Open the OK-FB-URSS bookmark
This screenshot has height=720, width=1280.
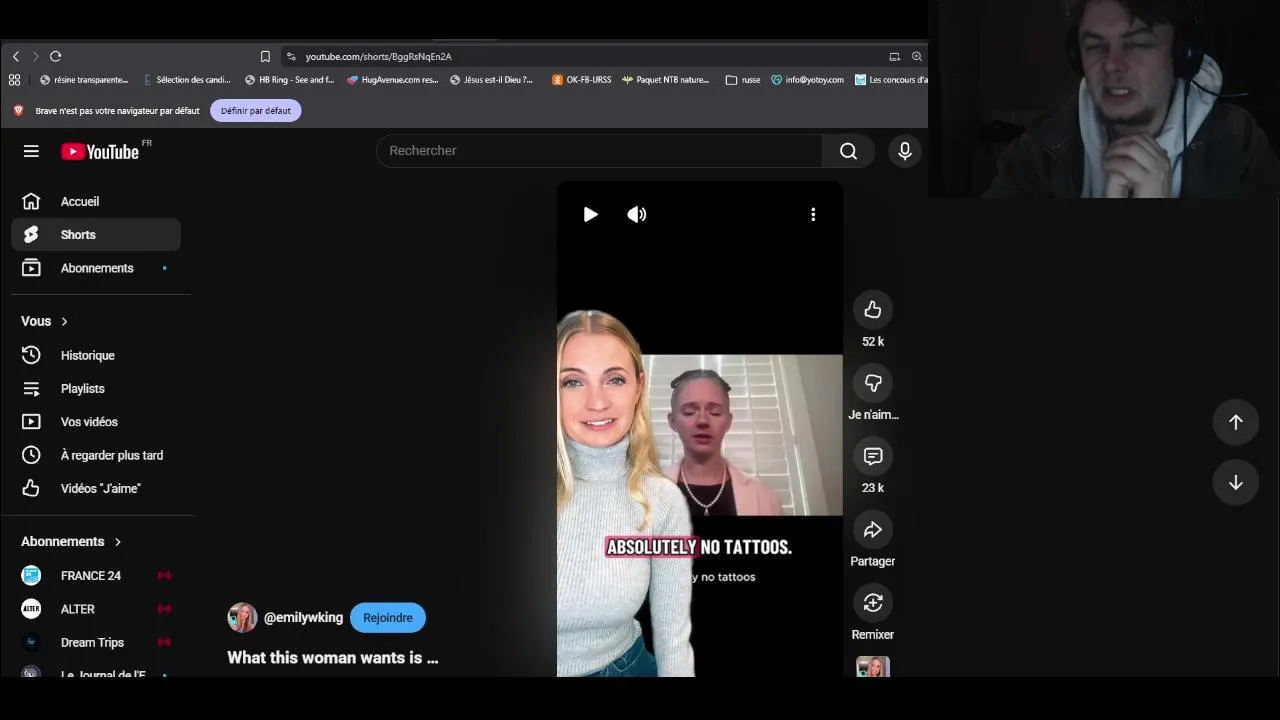point(582,80)
